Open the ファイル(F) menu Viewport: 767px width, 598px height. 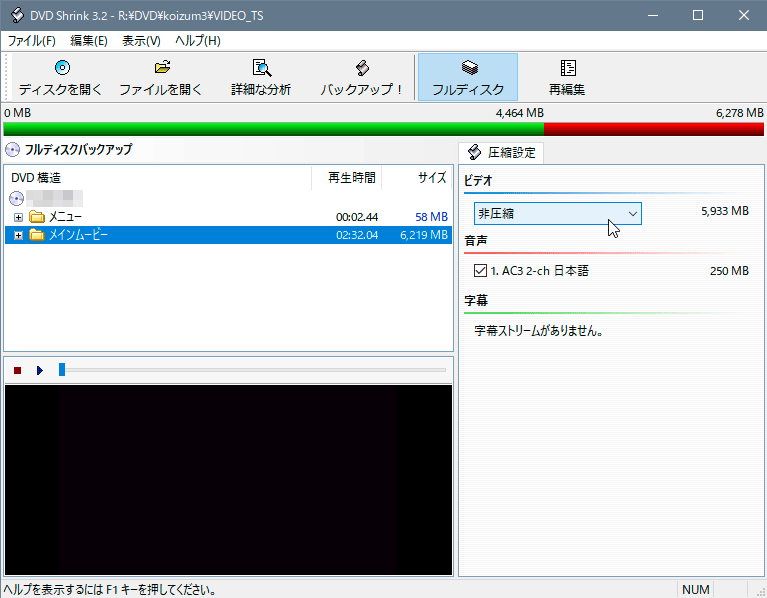point(31,41)
